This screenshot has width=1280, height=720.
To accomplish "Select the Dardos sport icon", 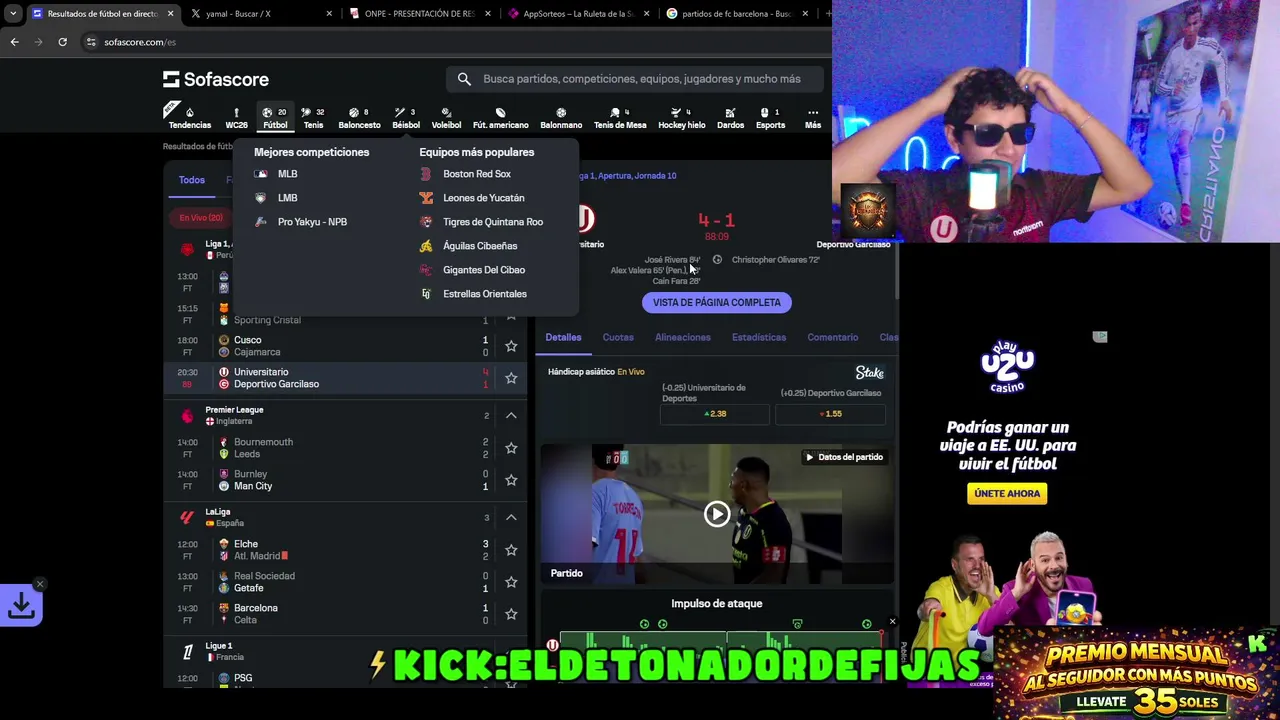I will [x=730, y=118].
